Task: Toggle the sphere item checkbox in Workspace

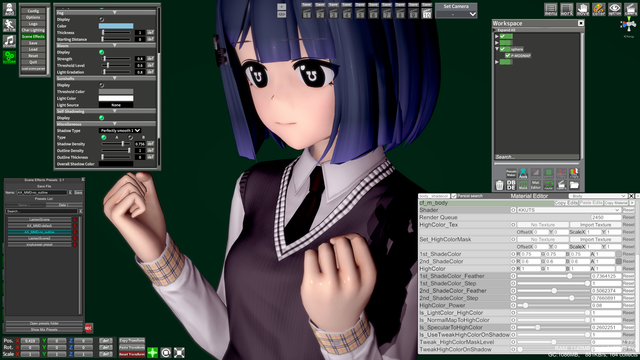Action: click(x=503, y=49)
